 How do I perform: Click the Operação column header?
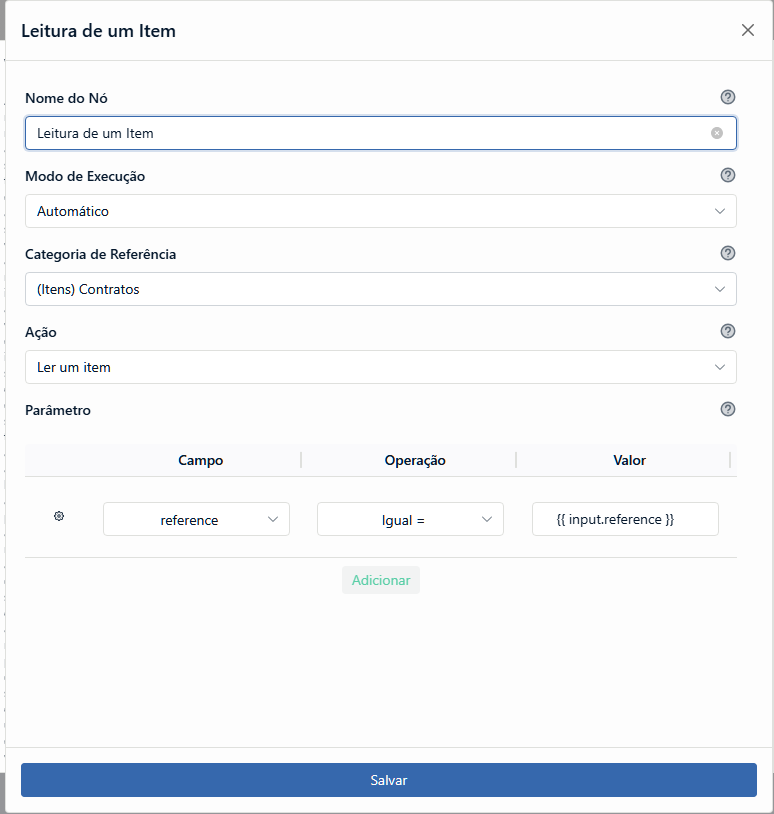point(415,460)
